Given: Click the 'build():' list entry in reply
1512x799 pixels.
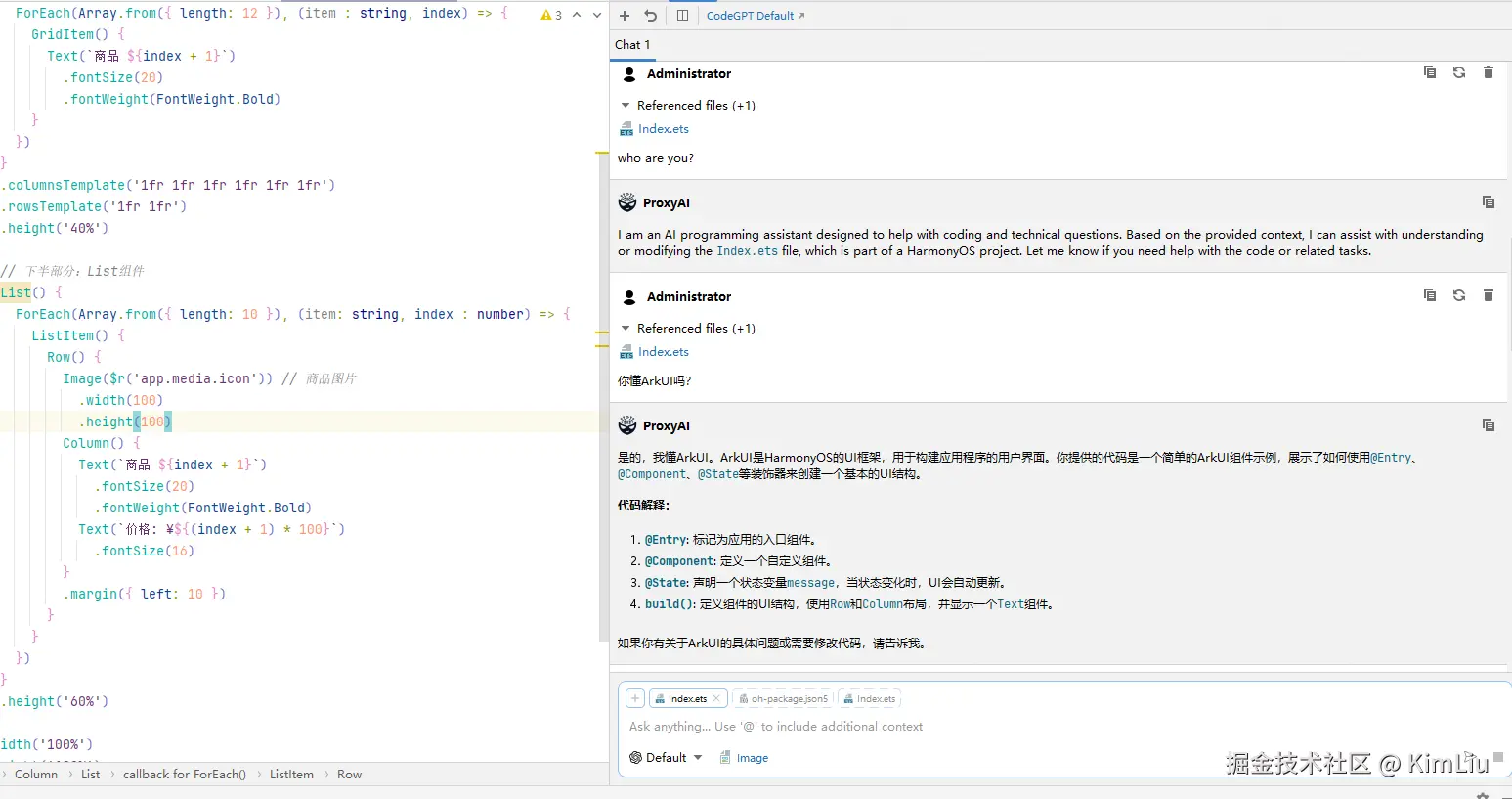Looking at the screenshot, I should point(670,604).
